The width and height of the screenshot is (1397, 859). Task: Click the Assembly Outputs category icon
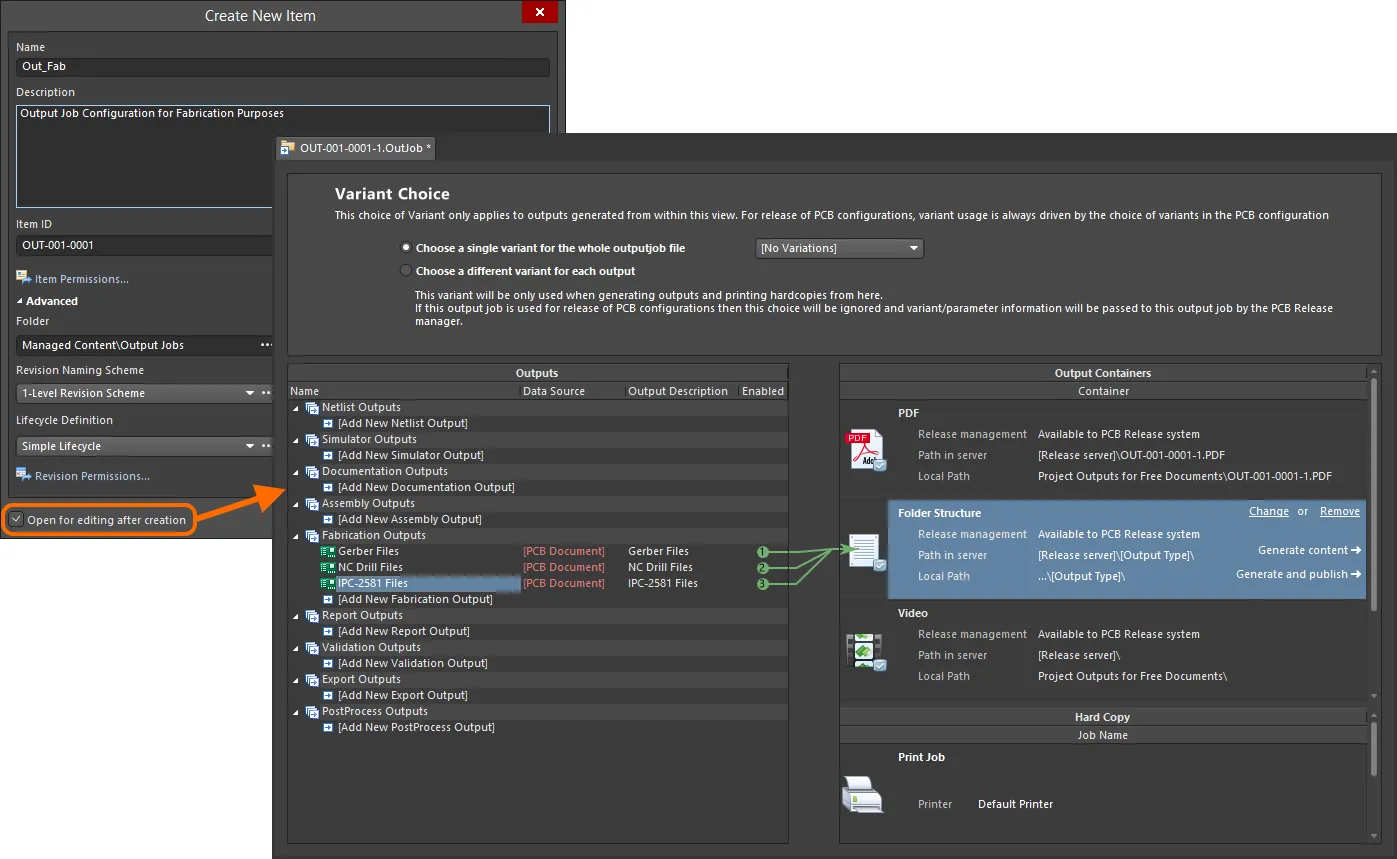[312, 504]
